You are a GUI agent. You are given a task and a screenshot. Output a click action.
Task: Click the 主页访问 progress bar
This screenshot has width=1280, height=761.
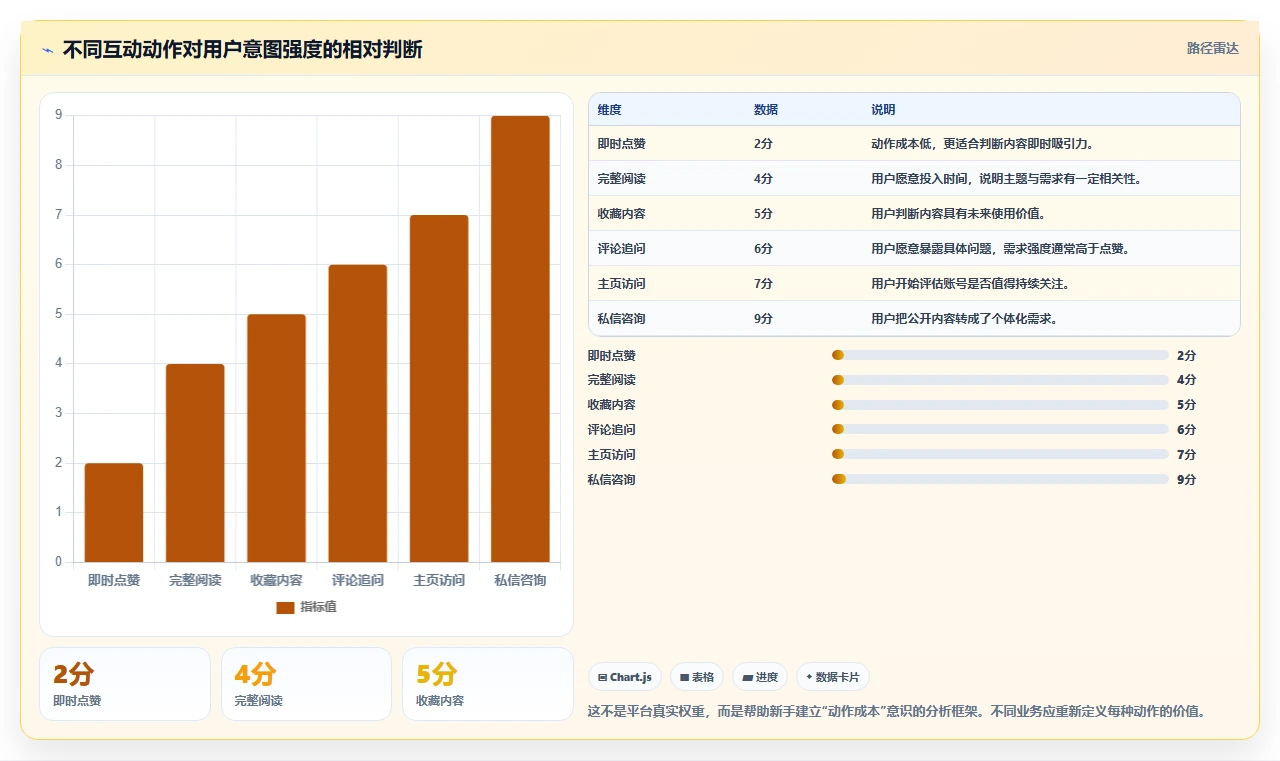point(1000,454)
